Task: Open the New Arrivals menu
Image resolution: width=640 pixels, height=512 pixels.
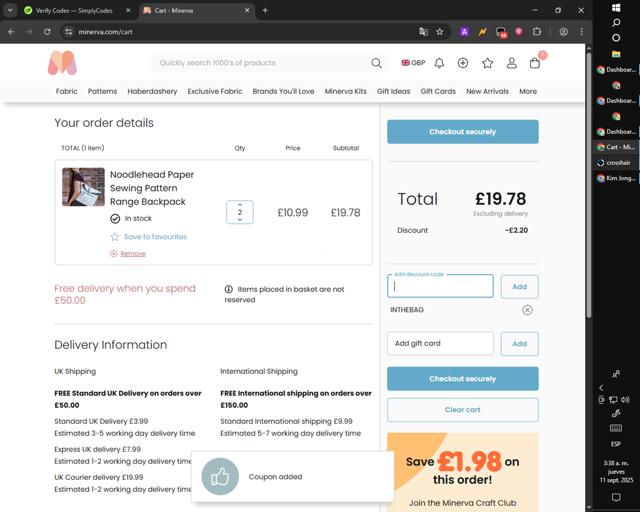Action: click(x=487, y=91)
